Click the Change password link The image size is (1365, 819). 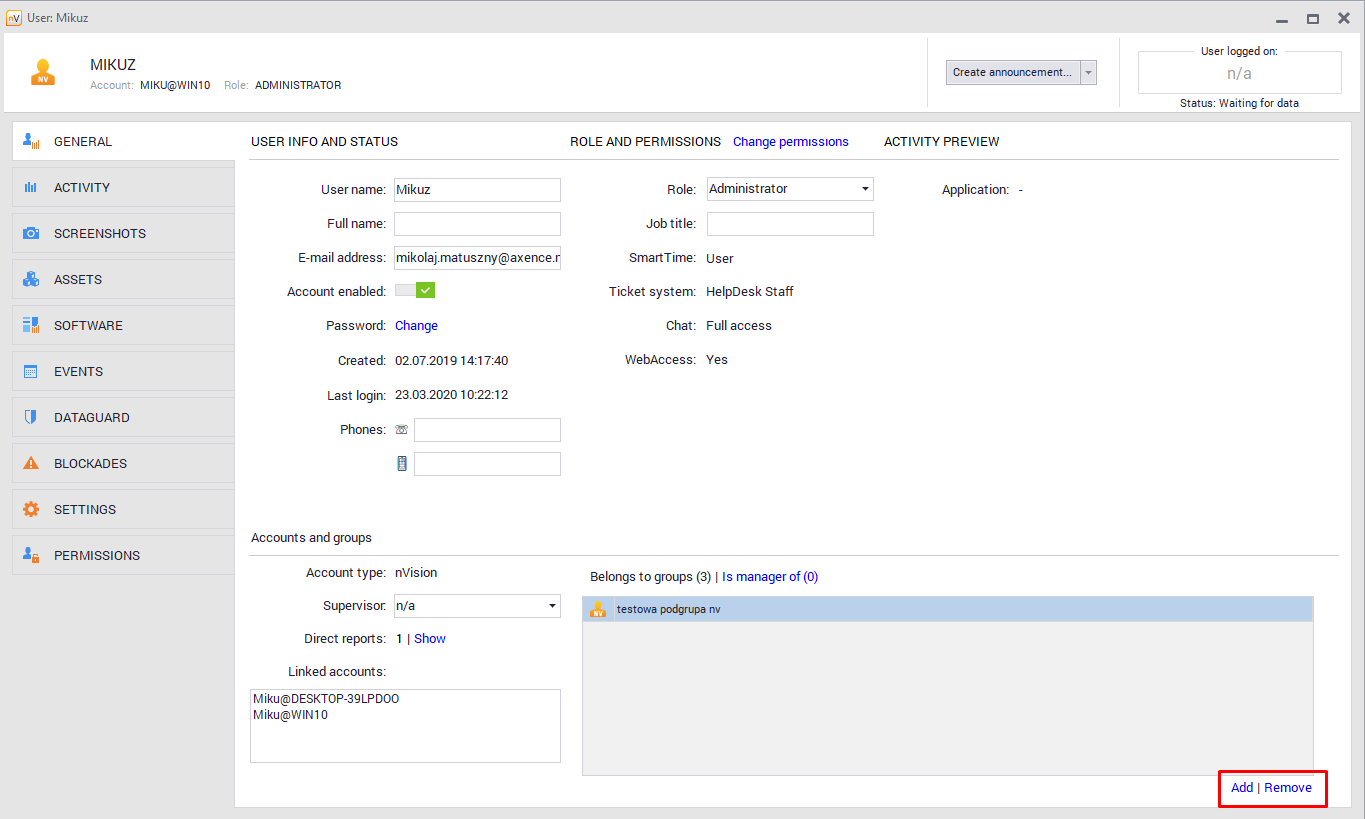(x=416, y=326)
